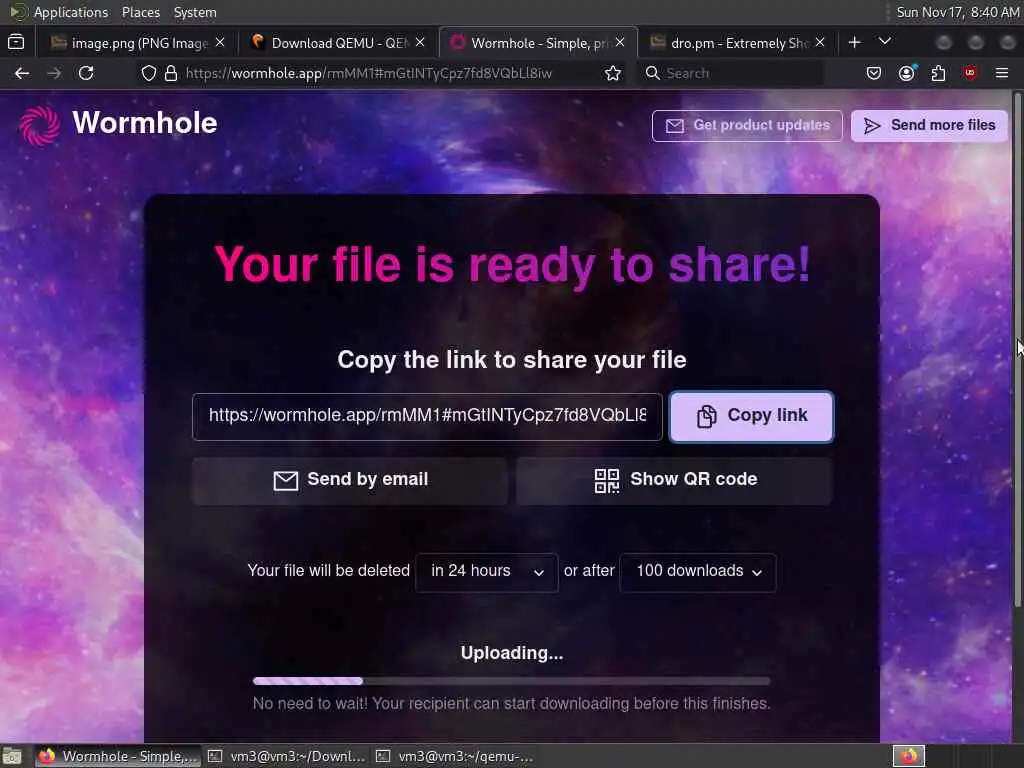Open the extensions puzzle icon
The height and width of the screenshot is (768, 1024).
tap(938, 73)
